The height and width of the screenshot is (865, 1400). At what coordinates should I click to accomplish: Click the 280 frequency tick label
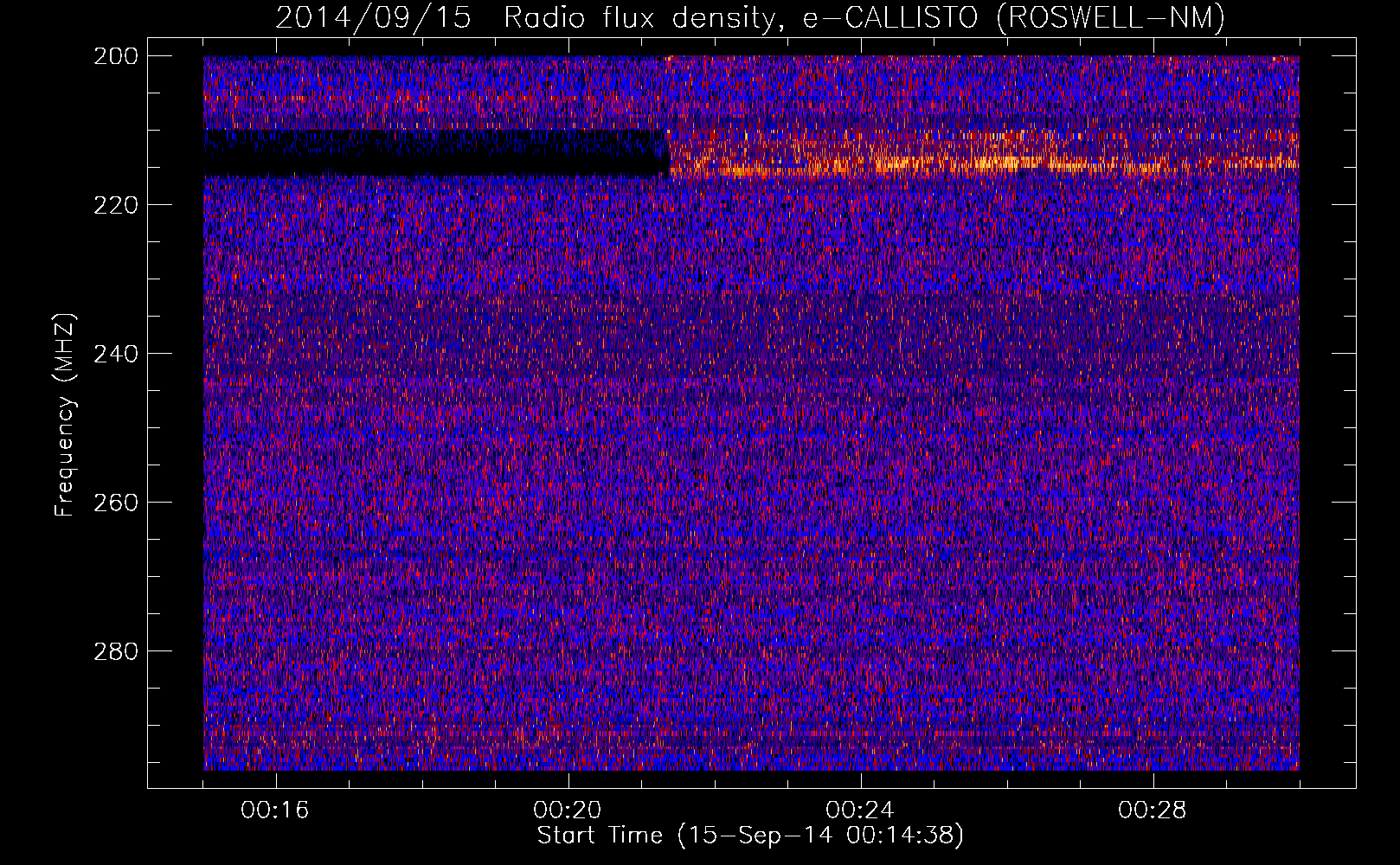[115, 651]
